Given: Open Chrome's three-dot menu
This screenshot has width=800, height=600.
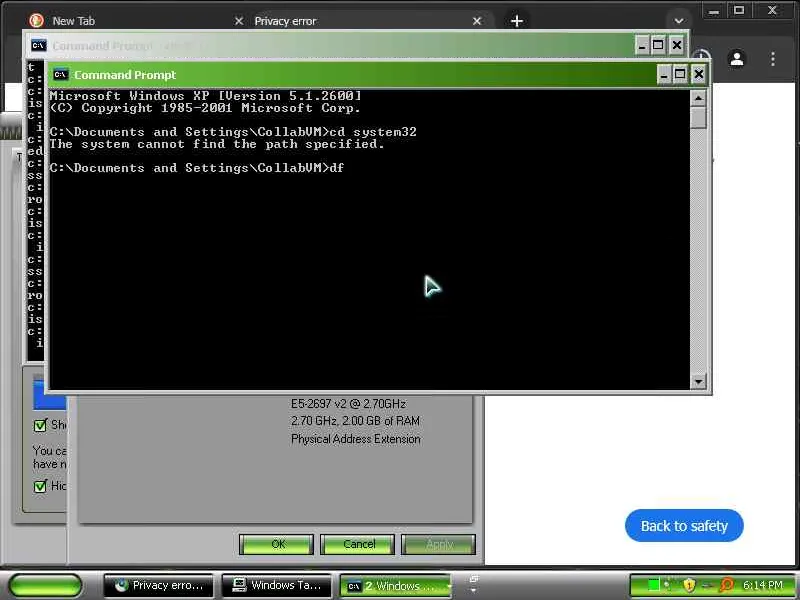Looking at the screenshot, I should pyautogui.click(x=773, y=59).
